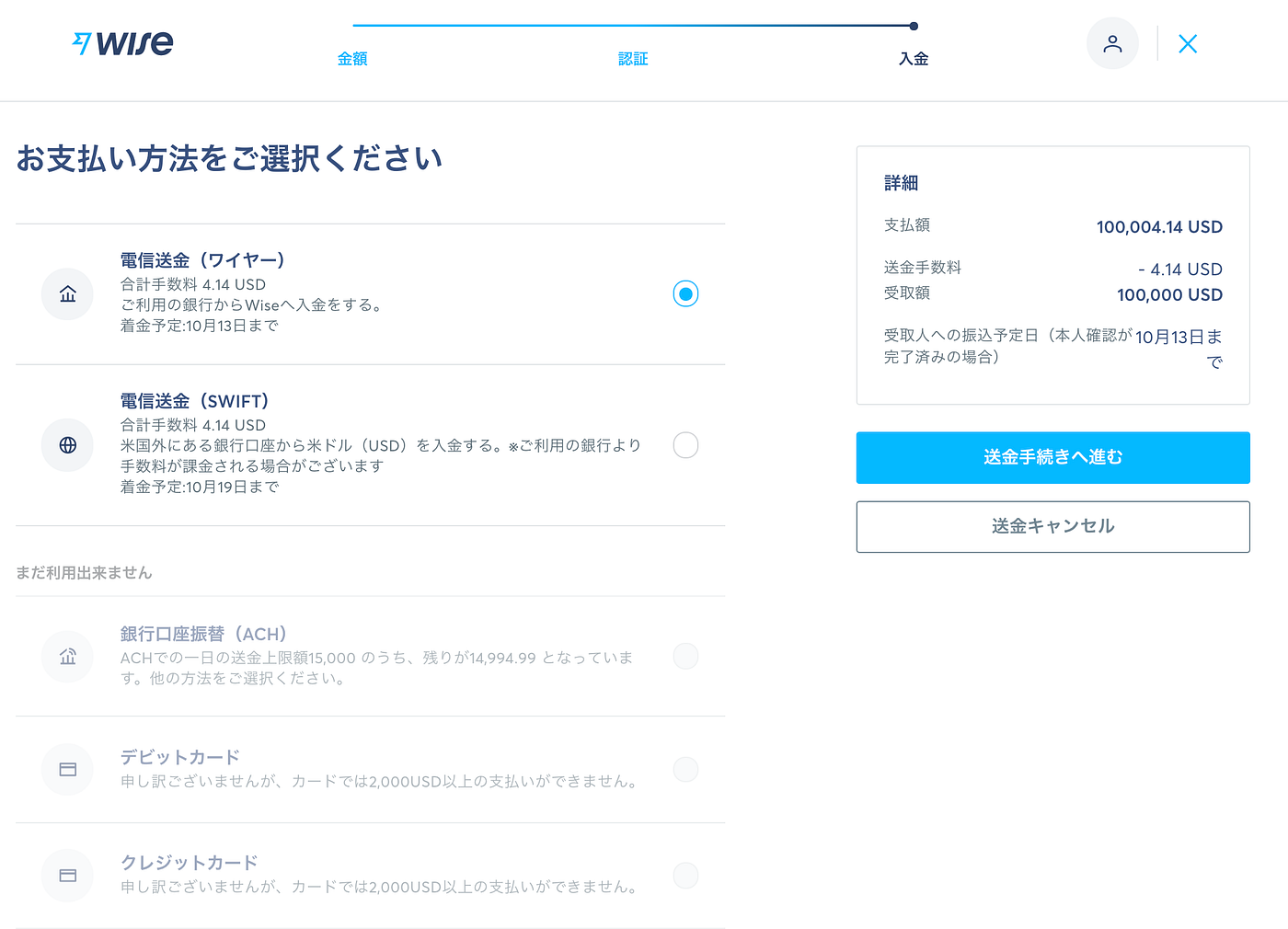Select the デビットカード radio button

point(685,769)
